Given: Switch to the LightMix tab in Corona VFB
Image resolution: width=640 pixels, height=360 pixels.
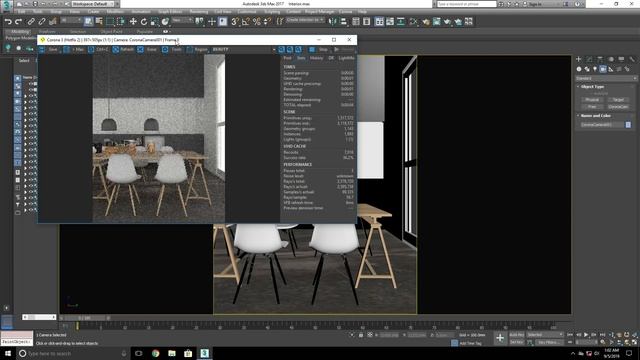Looking at the screenshot, I should [x=346, y=58].
